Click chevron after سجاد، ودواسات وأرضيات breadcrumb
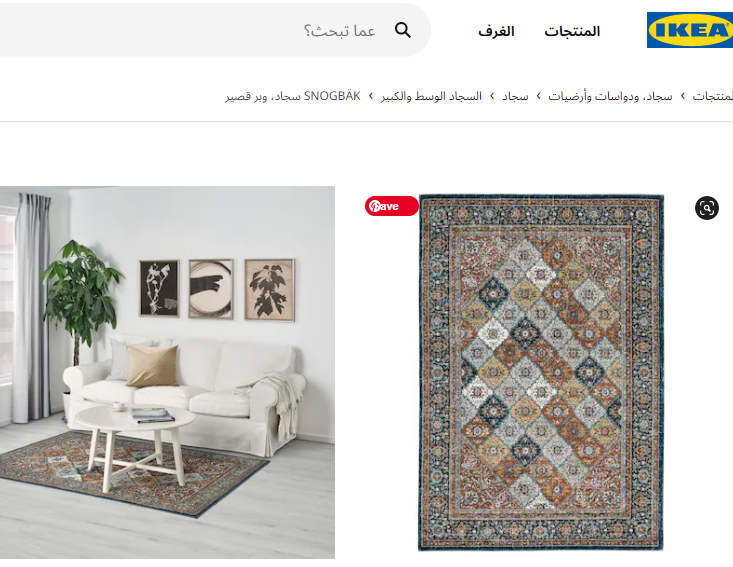This screenshot has width=733, height=567. point(539,96)
